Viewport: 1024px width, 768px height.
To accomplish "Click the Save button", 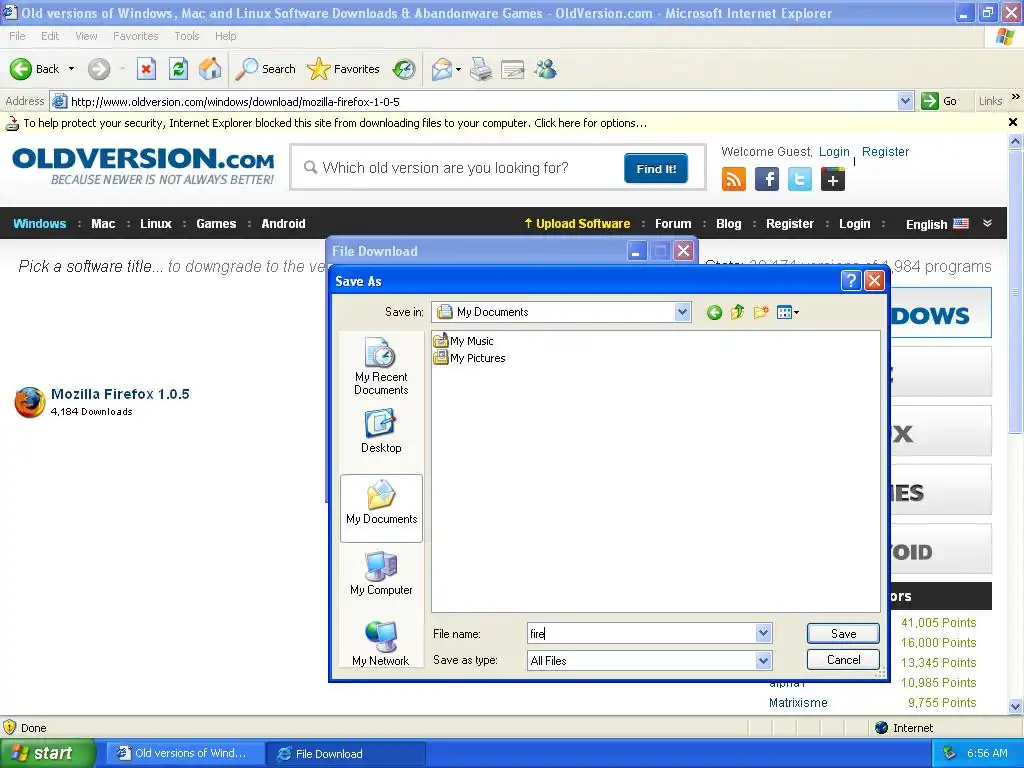I will 843,633.
